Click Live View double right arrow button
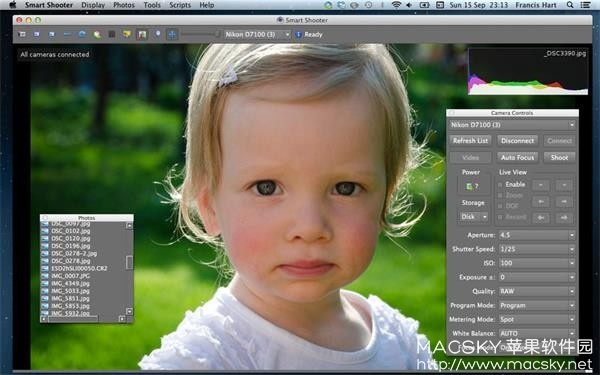The width and height of the screenshot is (600, 375). click(x=564, y=218)
